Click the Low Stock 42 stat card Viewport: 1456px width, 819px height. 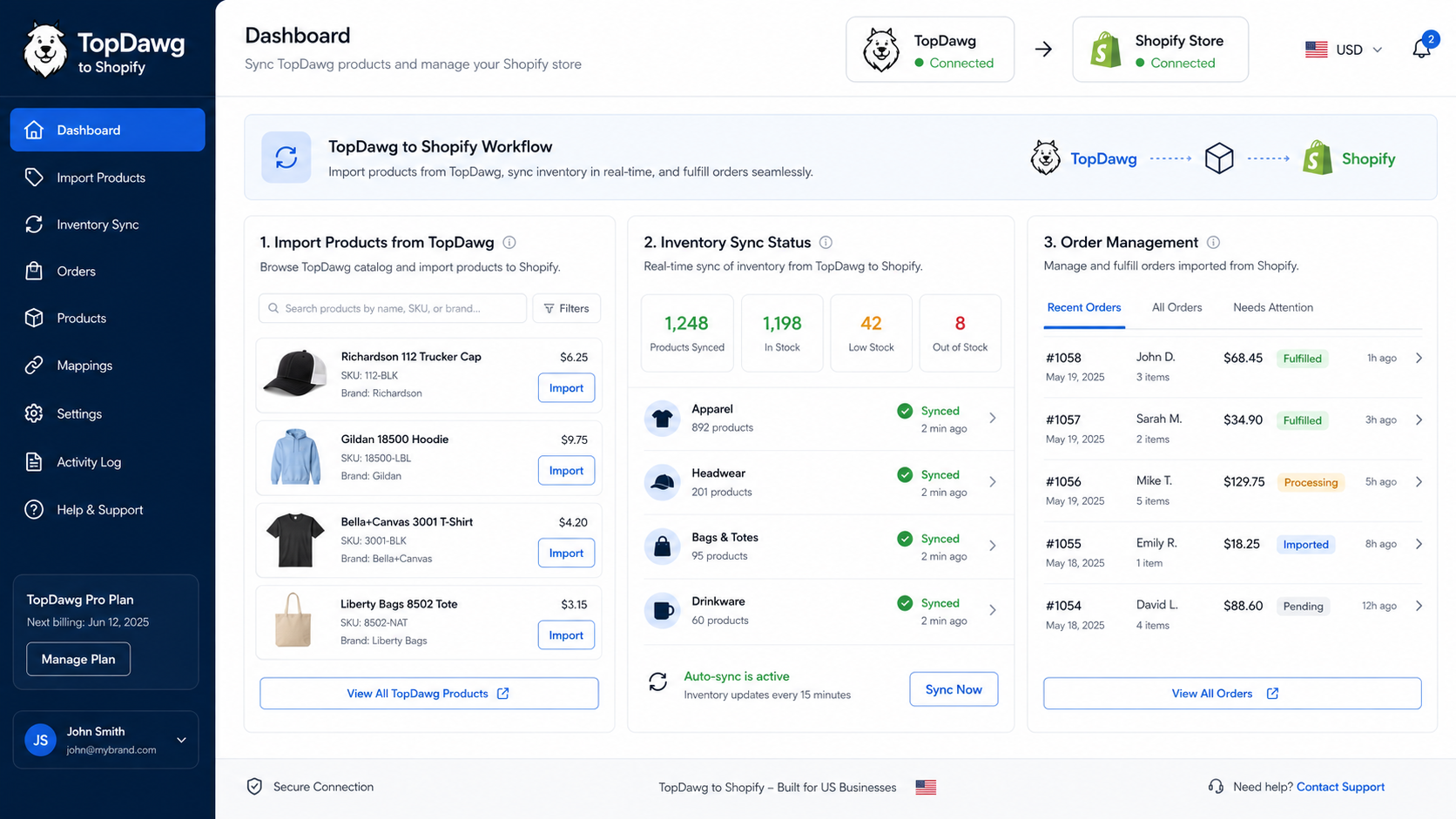point(871,333)
